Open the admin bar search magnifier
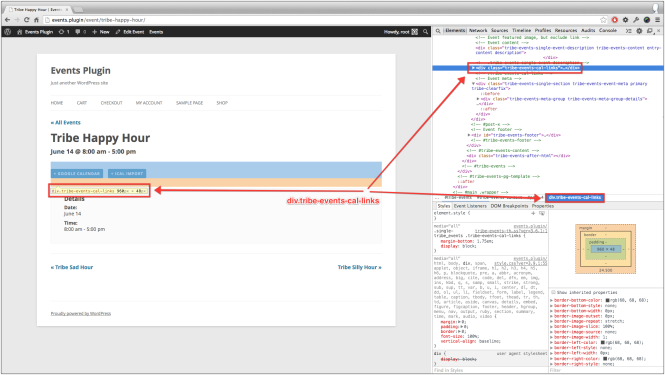The image size is (665, 375). [425, 32]
